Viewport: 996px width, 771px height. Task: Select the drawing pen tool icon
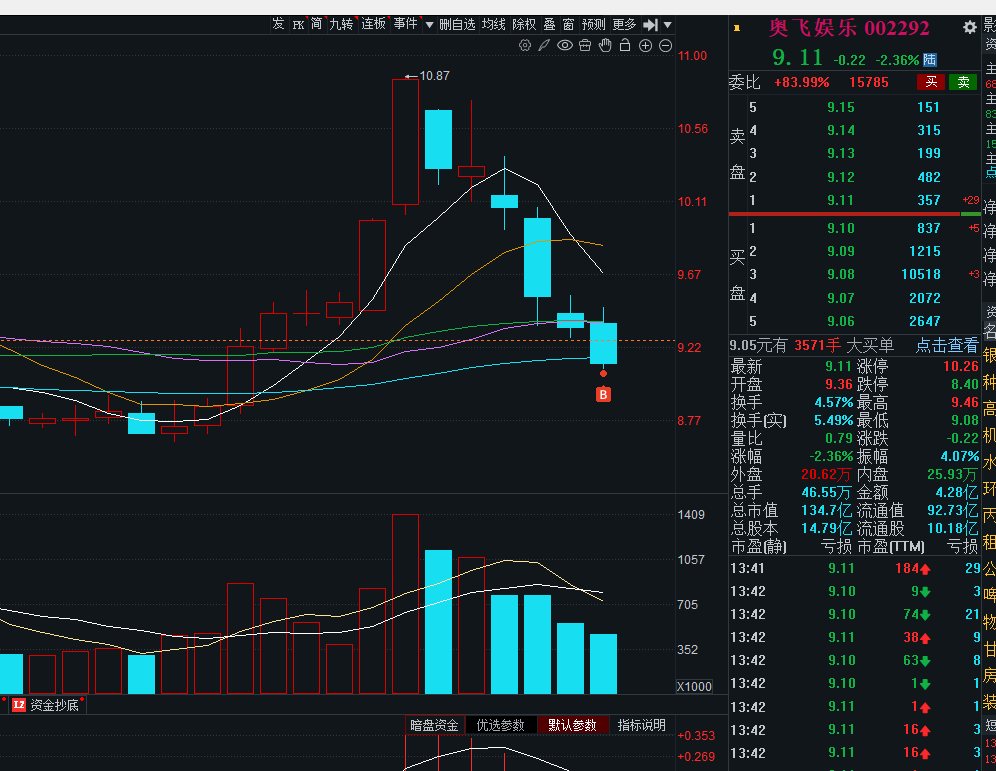point(544,45)
